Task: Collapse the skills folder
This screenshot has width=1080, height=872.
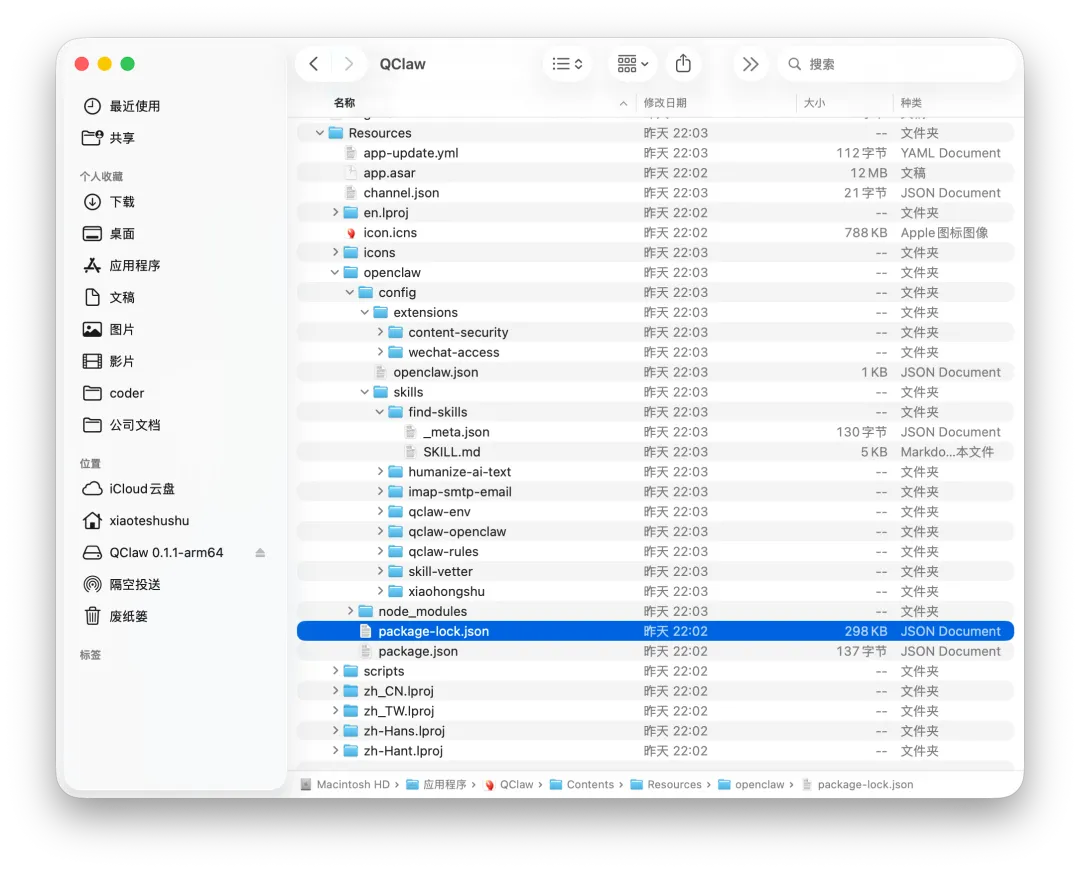Action: 365,392
